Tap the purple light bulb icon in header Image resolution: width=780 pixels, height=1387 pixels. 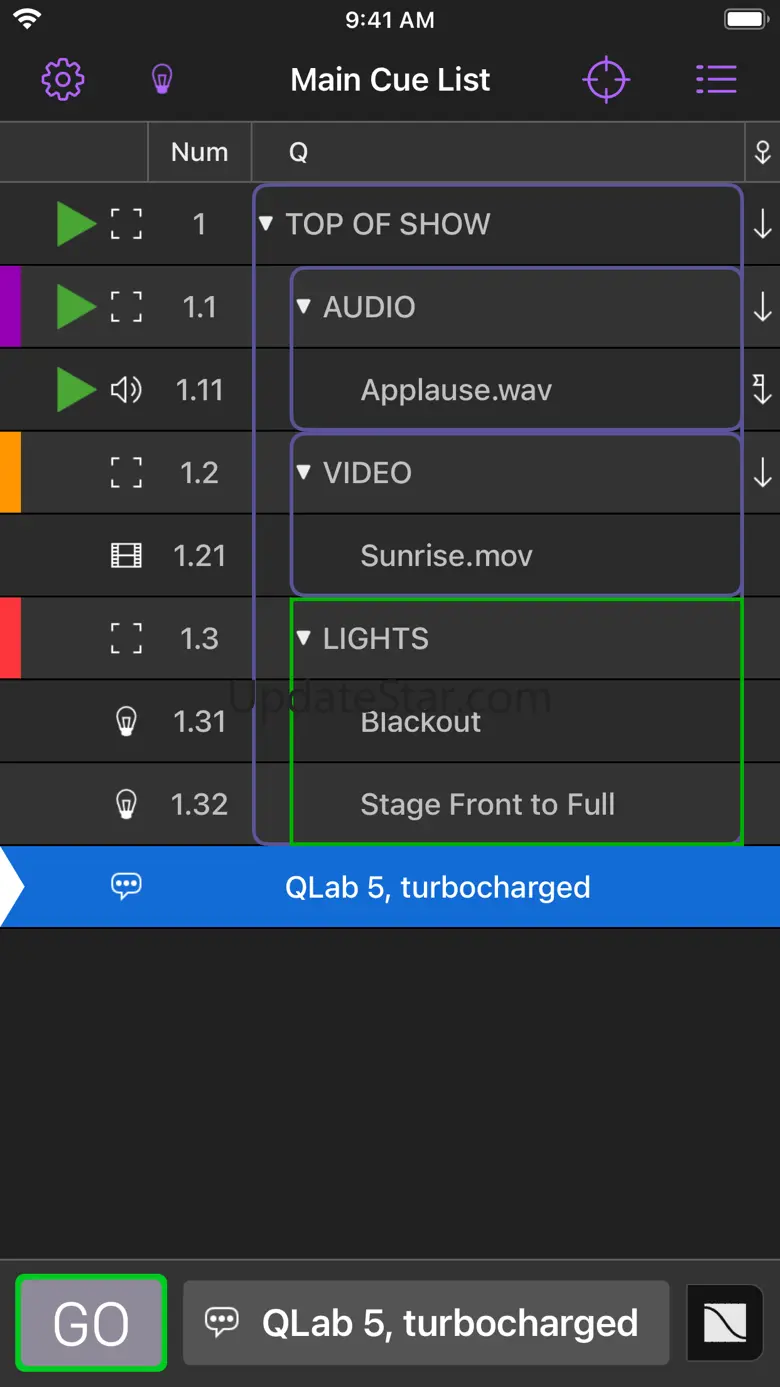pyautogui.click(x=162, y=79)
